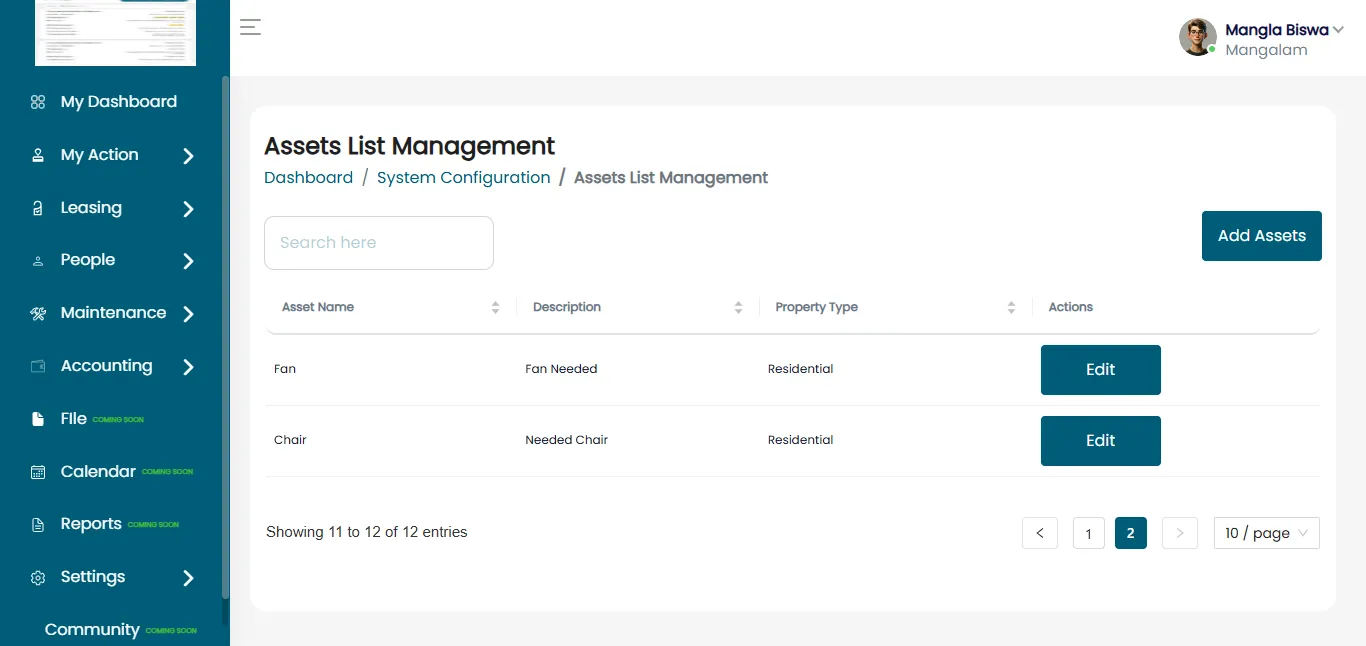Click the My Dashboard grid icon
Screen dimensions: 1366x646
click(x=38, y=102)
